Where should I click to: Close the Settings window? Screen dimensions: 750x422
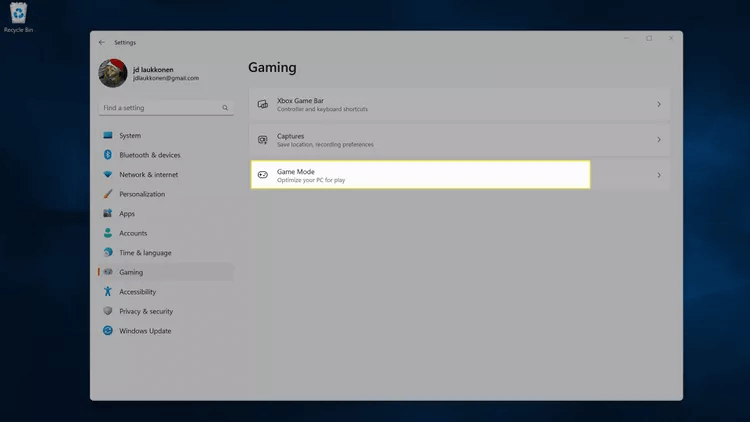671,38
